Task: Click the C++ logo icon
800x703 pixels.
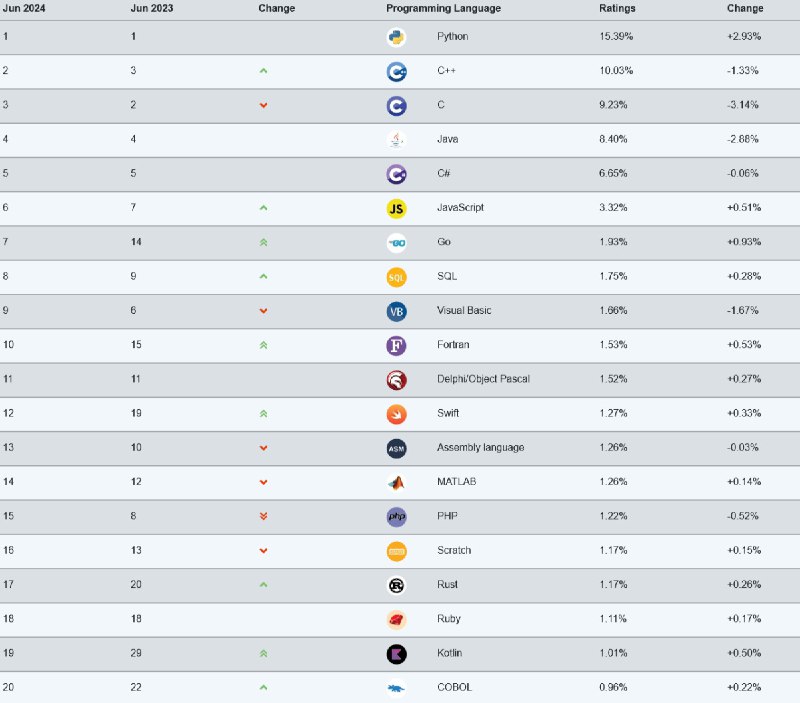Action: point(396,71)
